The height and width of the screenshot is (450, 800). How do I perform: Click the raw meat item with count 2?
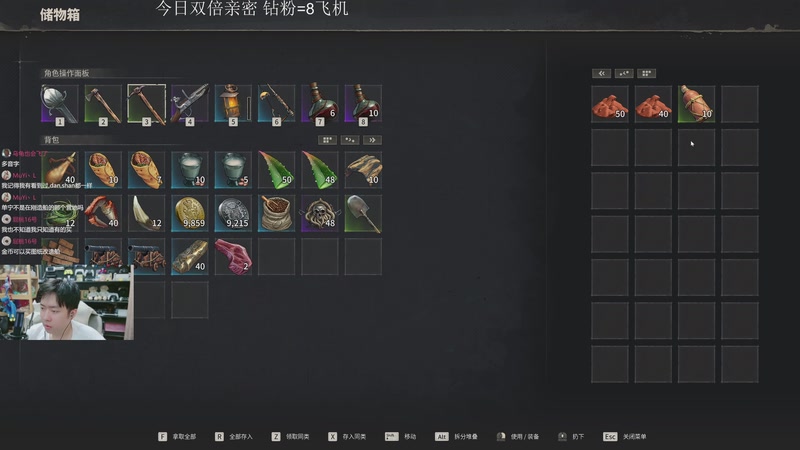click(233, 257)
